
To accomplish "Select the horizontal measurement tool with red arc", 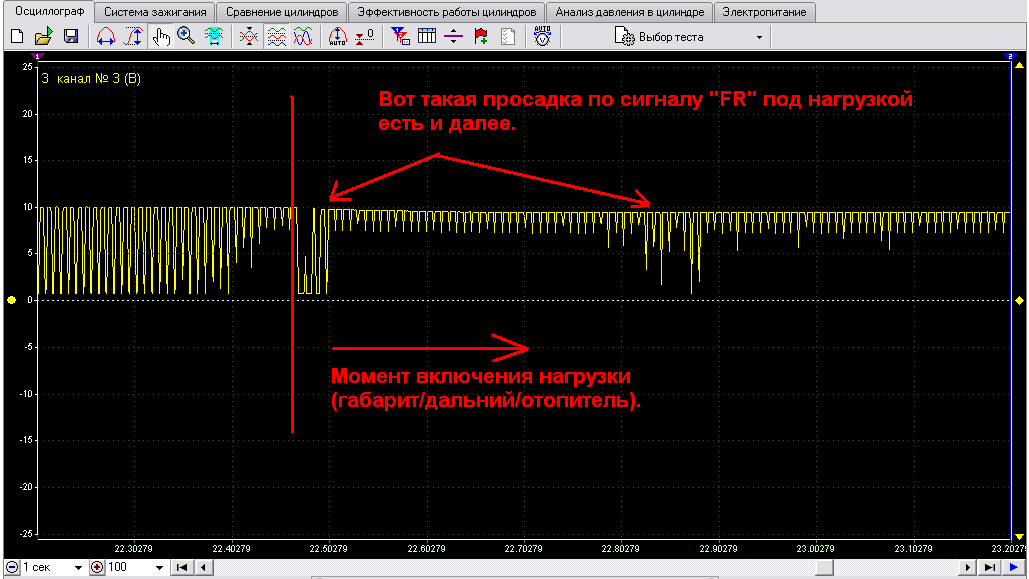I will pos(106,36).
